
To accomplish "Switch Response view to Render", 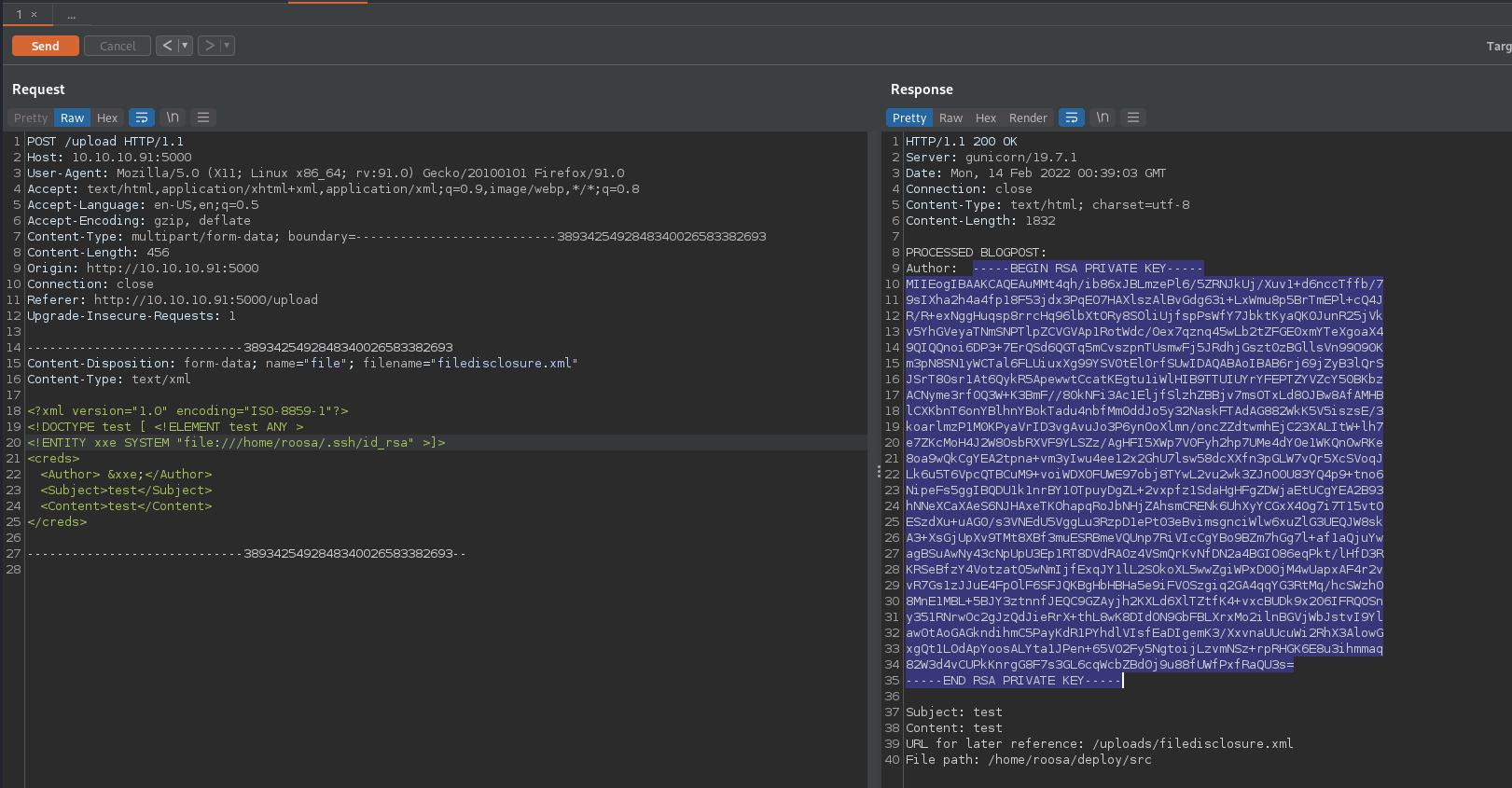I will 1028,118.
